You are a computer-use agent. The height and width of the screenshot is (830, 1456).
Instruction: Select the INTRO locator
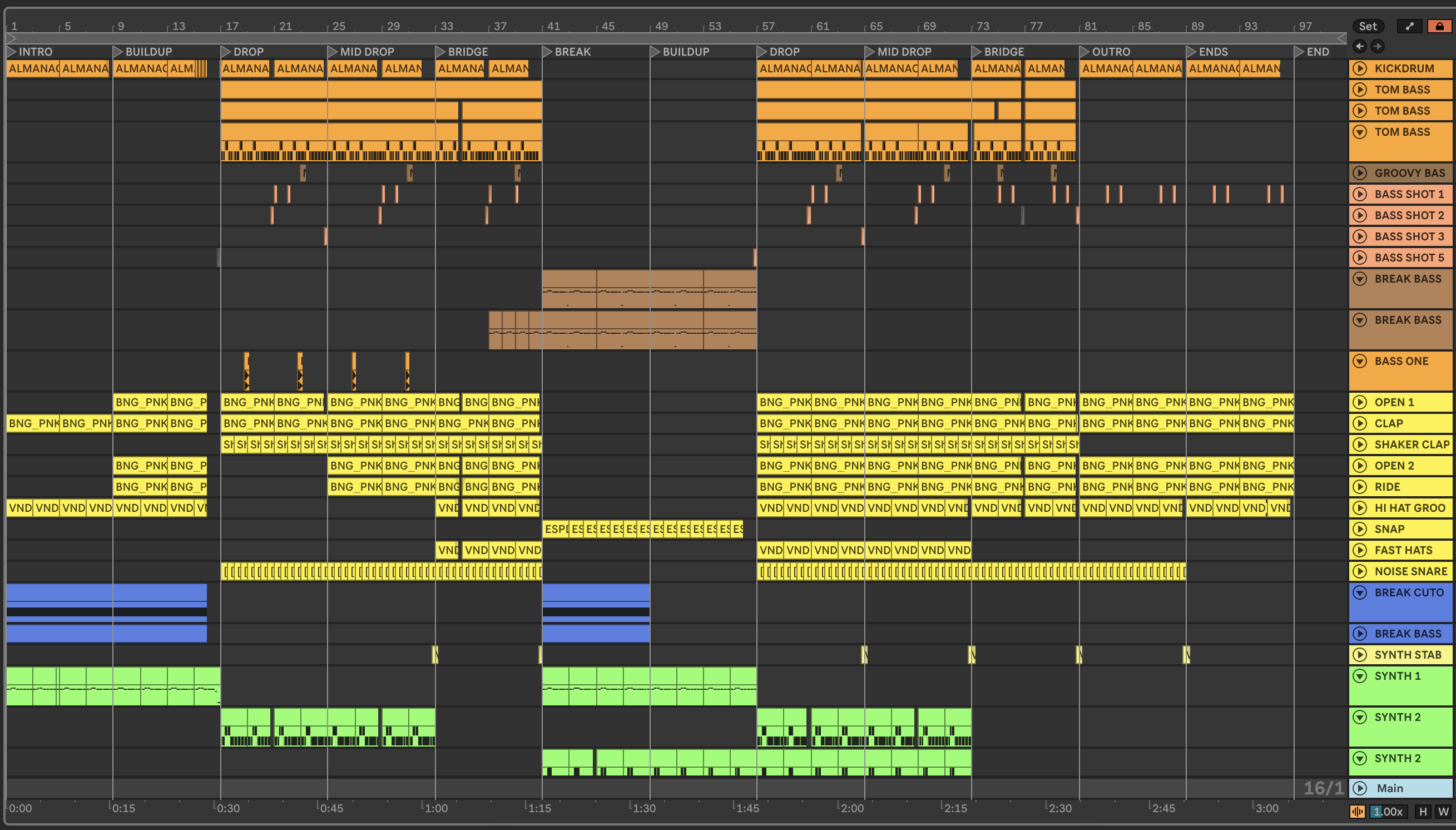coord(29,51)
